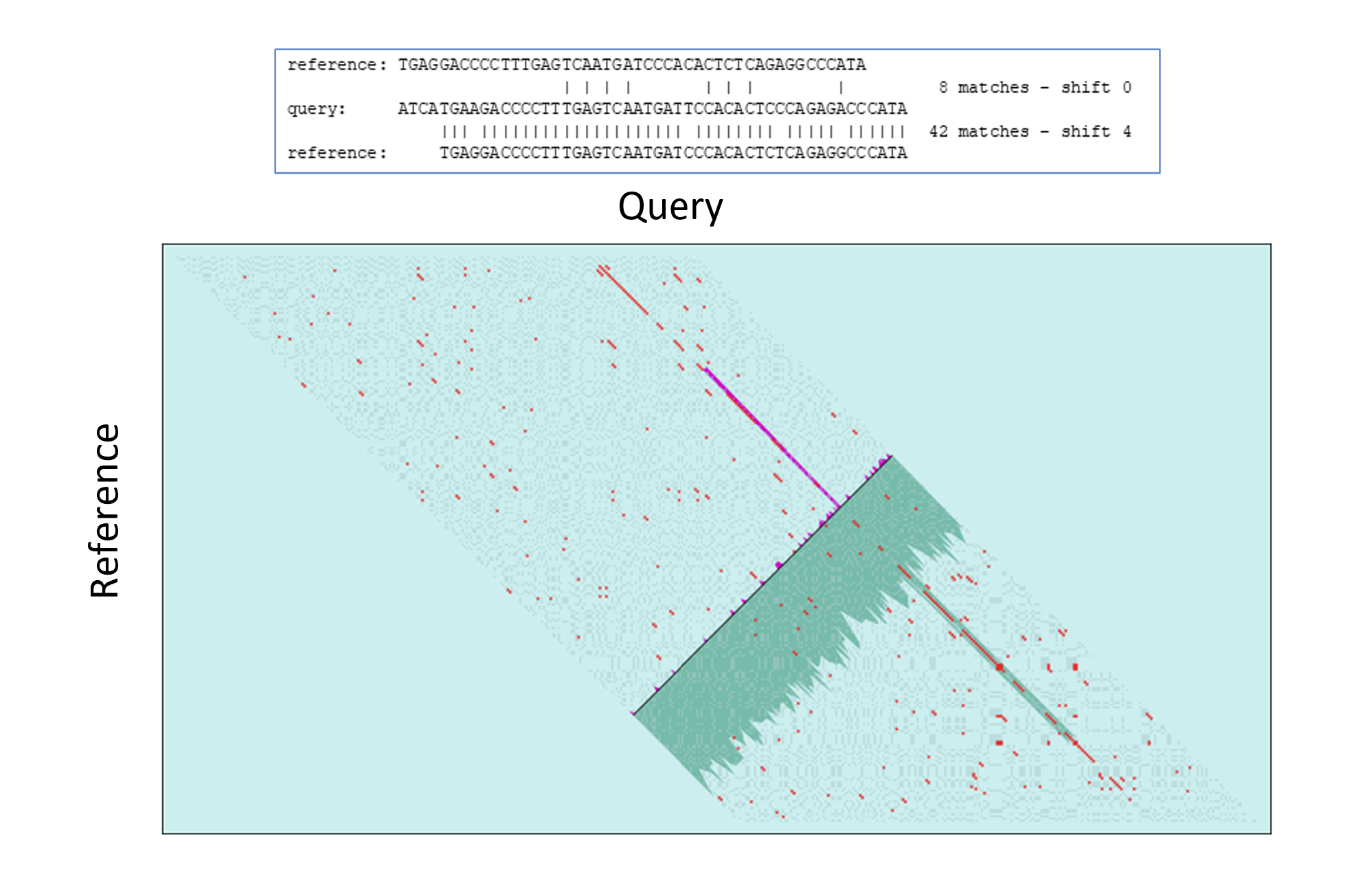Click the rotated "Reference" axis label
The image size is (1367, 896).
(x=105, y=510)
